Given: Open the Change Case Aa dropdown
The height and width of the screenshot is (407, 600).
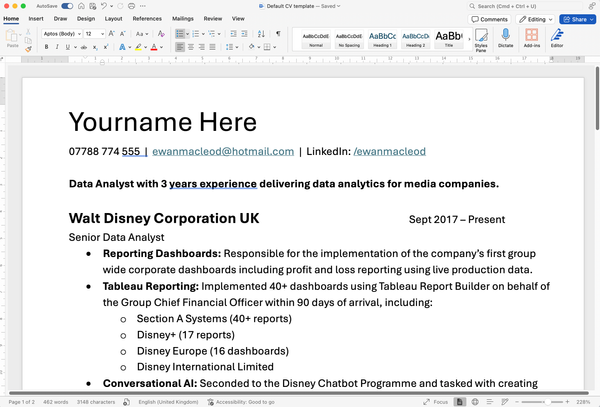Looking at the screenshot, I should [142, 34].
